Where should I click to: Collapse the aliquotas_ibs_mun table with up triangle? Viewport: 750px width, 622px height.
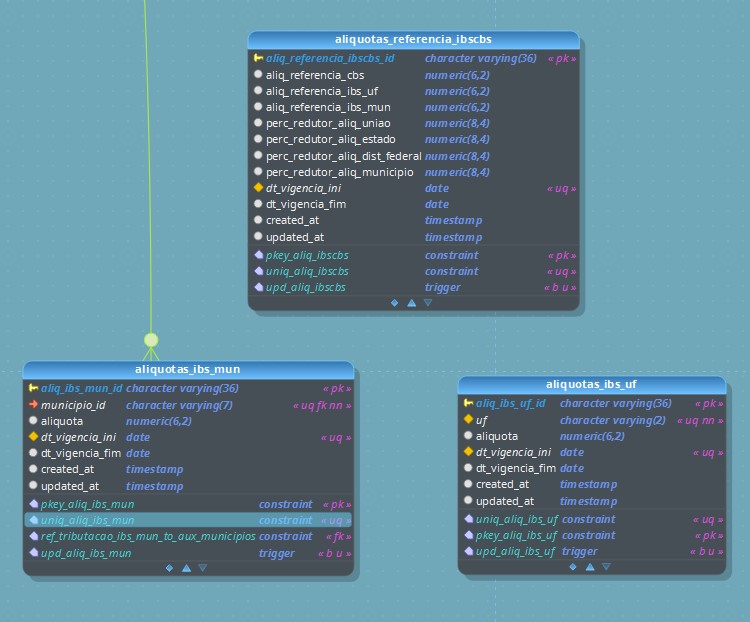186,568
